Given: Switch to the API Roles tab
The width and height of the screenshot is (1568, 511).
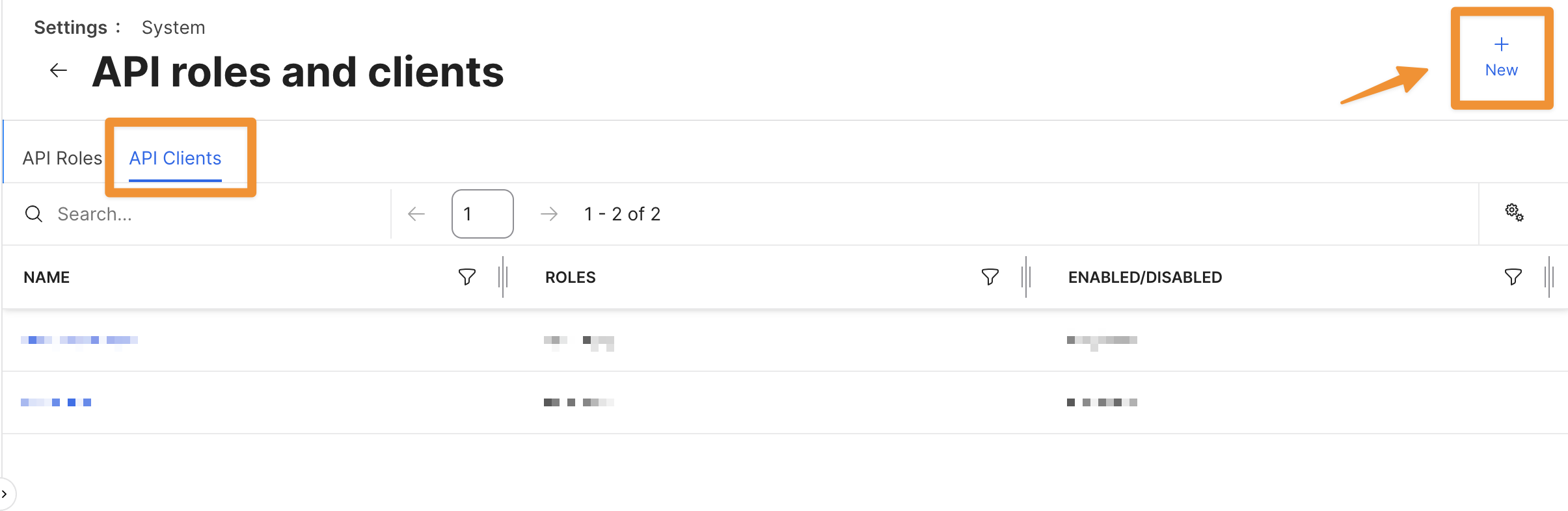Looking at the screenshot, I should tap(62, 158).
